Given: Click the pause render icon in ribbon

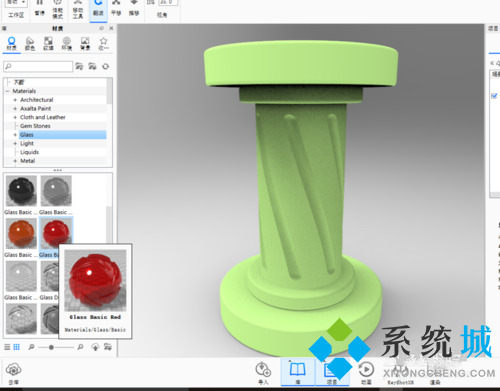Looking at the screenshot, I should click(x=40, y=7).
